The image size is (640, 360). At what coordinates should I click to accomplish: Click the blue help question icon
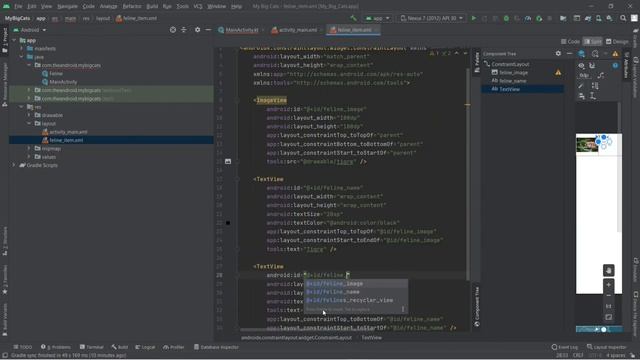[x=615, y=65]
